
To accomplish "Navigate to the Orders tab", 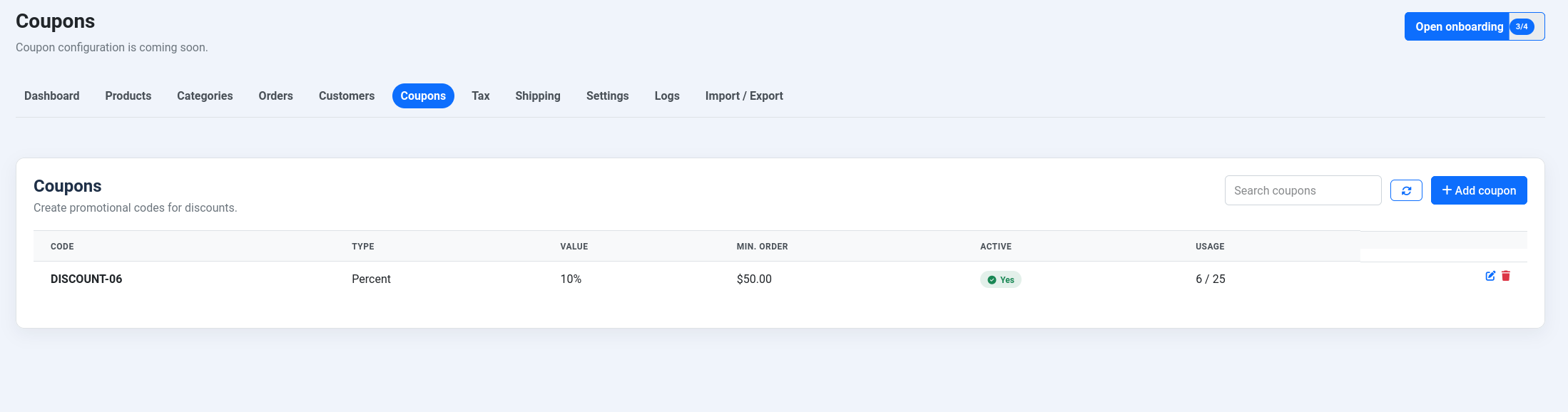I will click(x=275, y=96).
